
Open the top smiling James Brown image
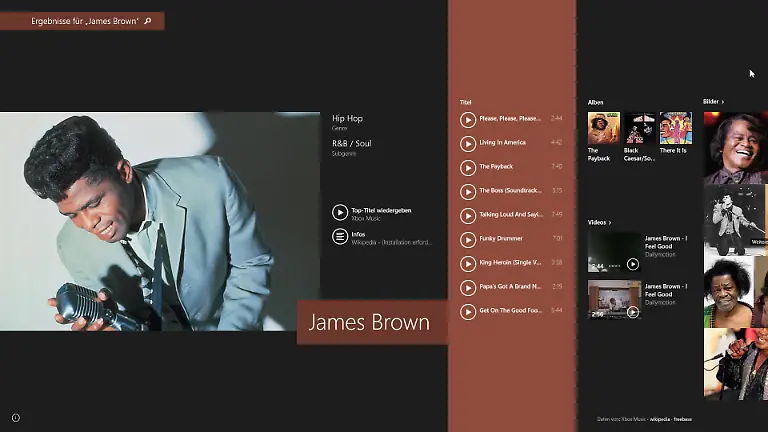[x=735, y=147]
